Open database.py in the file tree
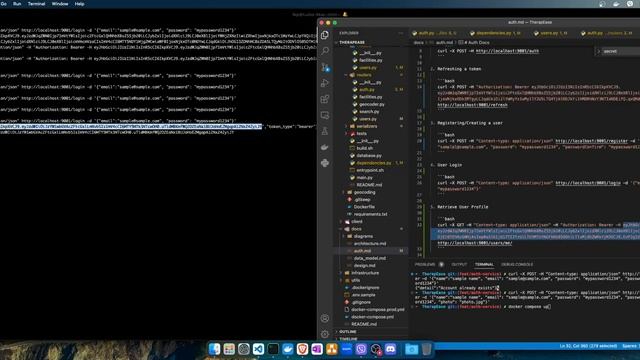This screenshot has height=360, width=640. (x=369, y=156)
